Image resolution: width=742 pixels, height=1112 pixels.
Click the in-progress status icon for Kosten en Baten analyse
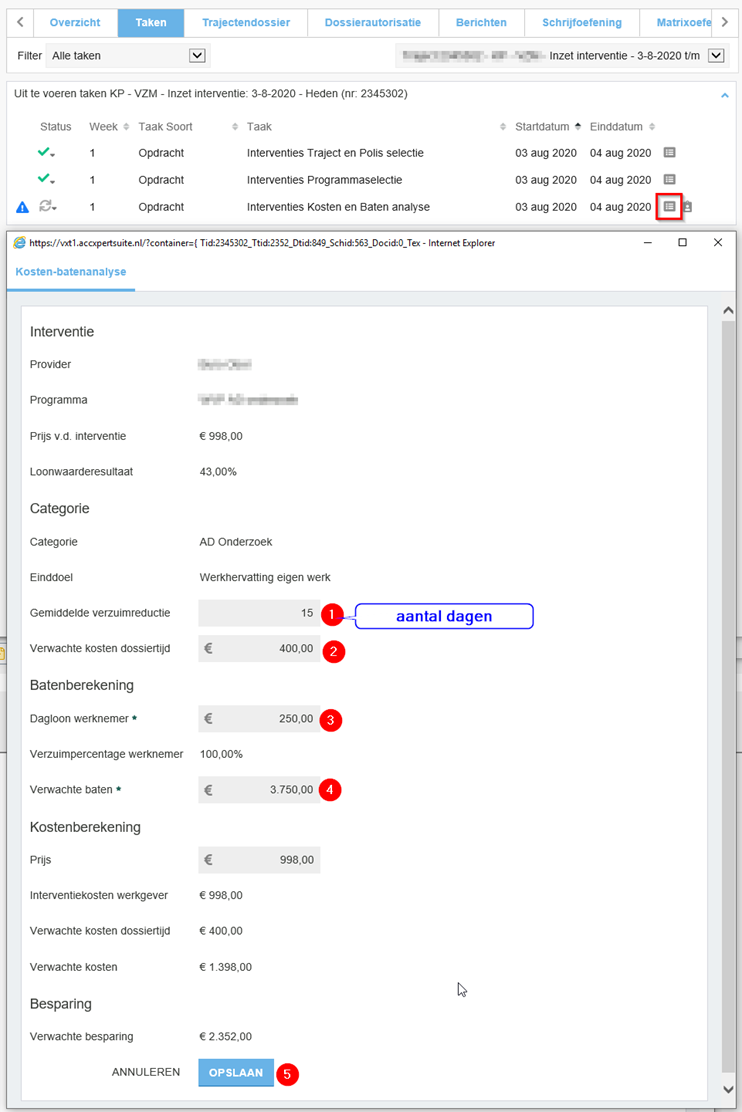click(46, 207)
